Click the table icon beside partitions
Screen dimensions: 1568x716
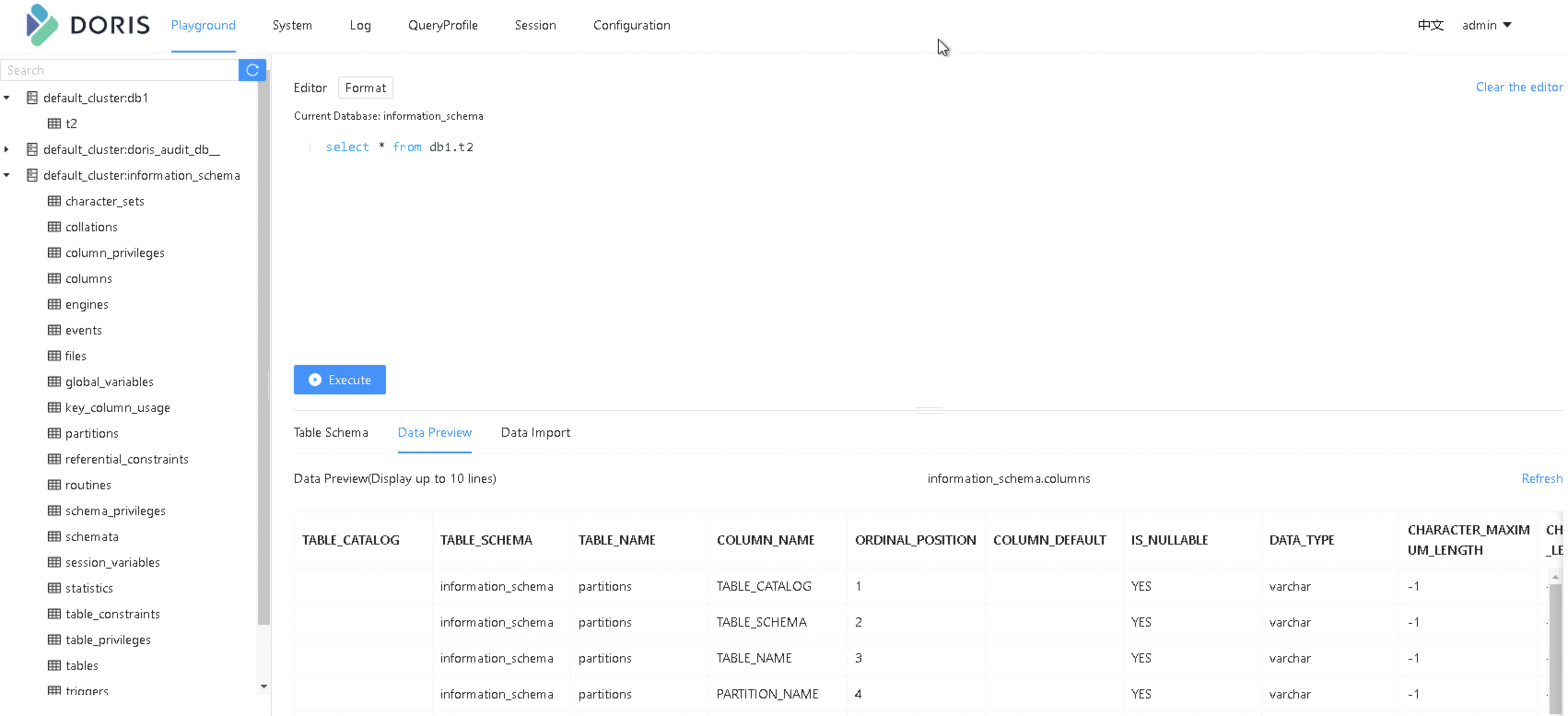pyautogui.click(x=54, y=434)
